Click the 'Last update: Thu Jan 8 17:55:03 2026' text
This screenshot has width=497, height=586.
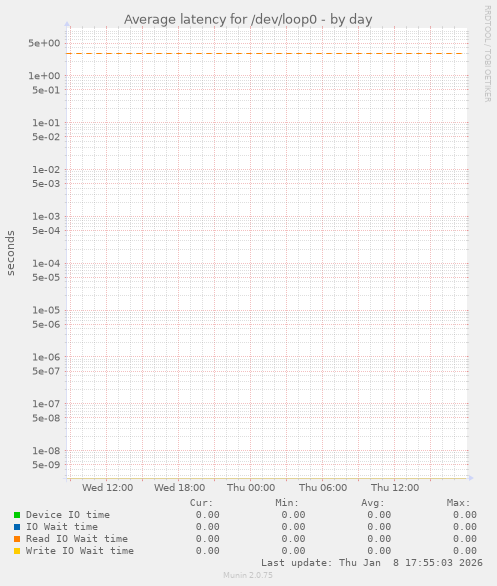pyautogui.click(x=372, y=563)
